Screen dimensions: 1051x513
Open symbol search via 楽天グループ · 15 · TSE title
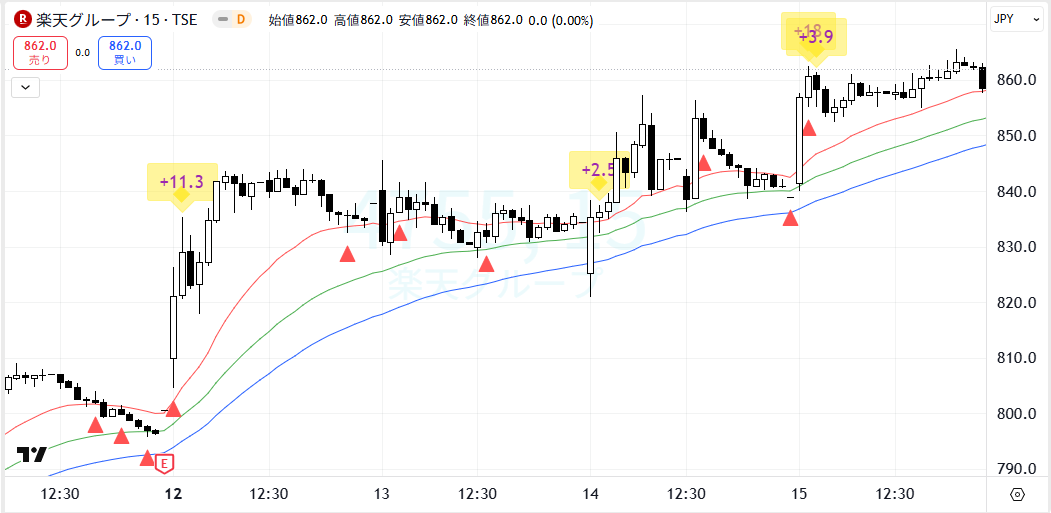116,20
